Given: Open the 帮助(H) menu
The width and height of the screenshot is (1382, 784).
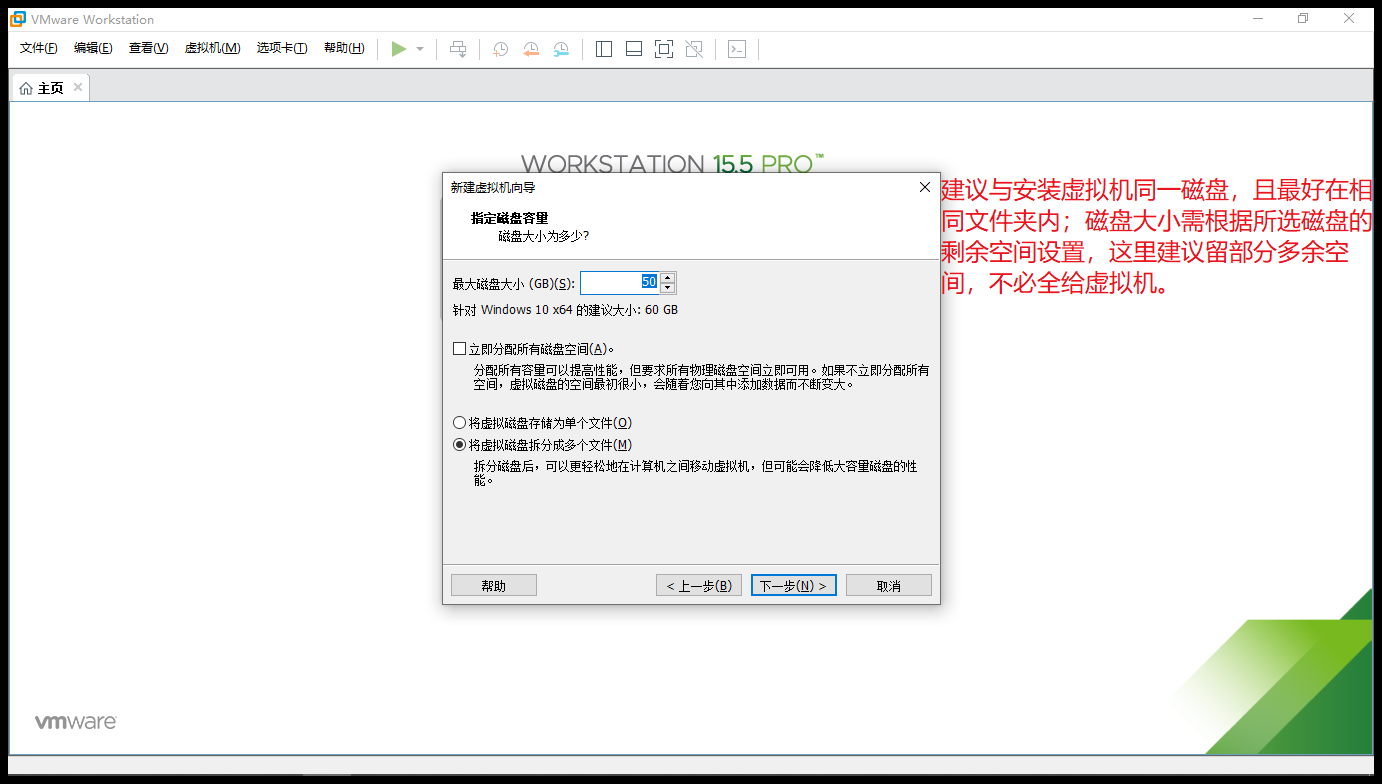Looking at the screenshot, I should pyautogui.click(x=344, y=48).
